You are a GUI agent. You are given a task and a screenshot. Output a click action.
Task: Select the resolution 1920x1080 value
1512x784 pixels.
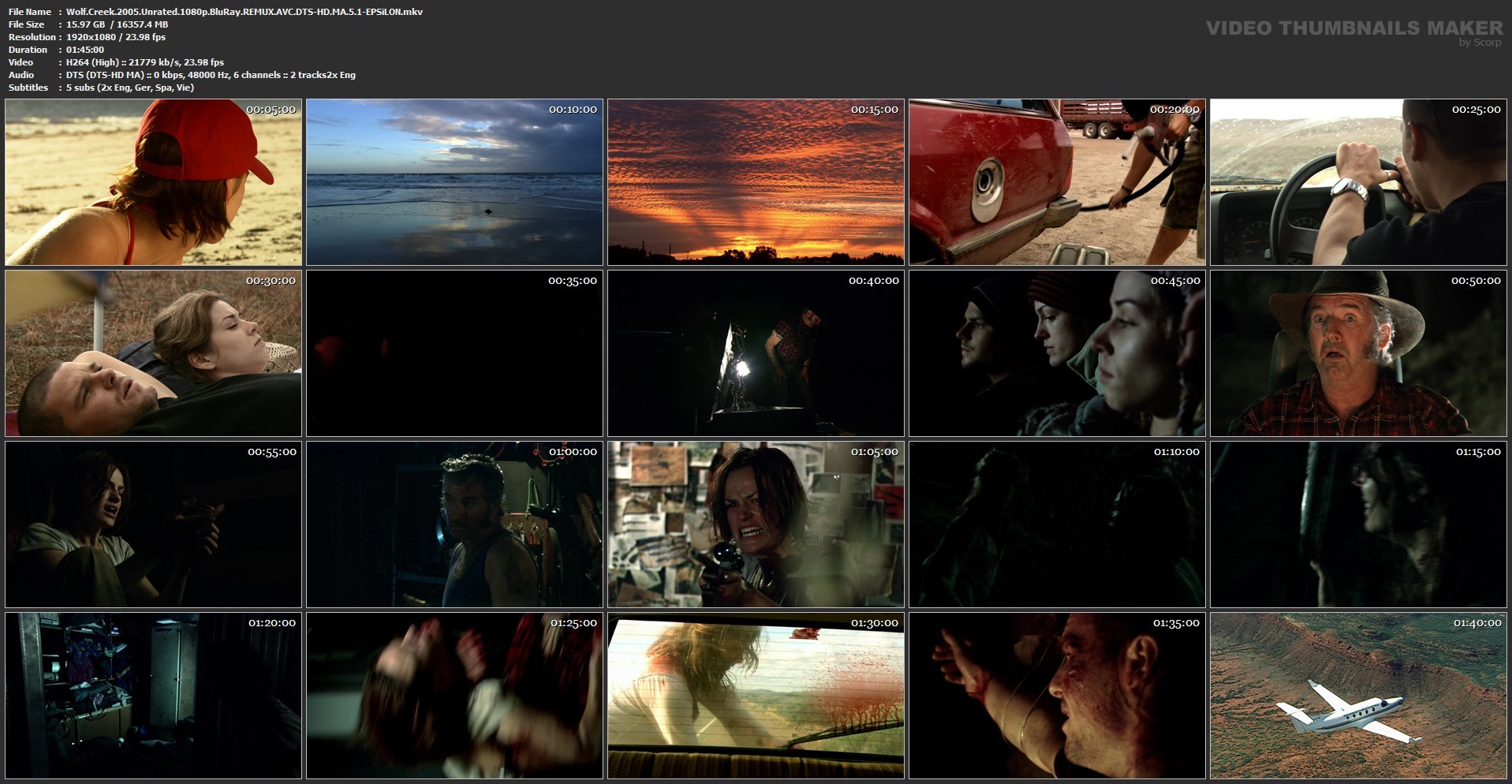click(x=116, y=37)
